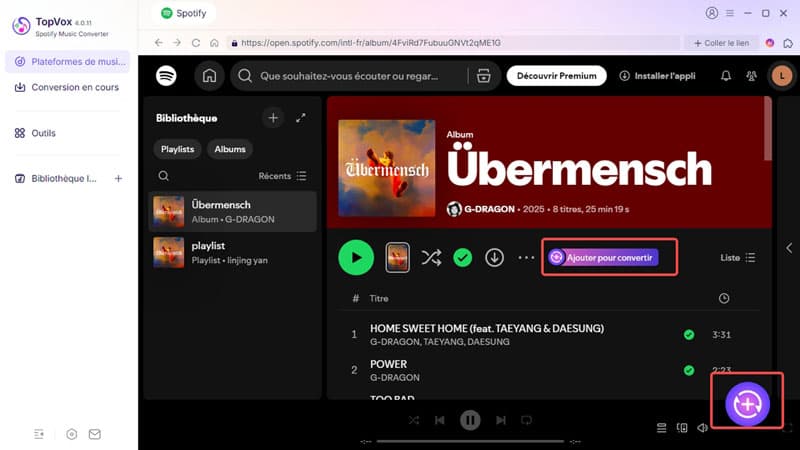Toggle the saved-to-library checkmark for the album
The height and width of the screenshot is (450, 800).
[x=463, y=258]
